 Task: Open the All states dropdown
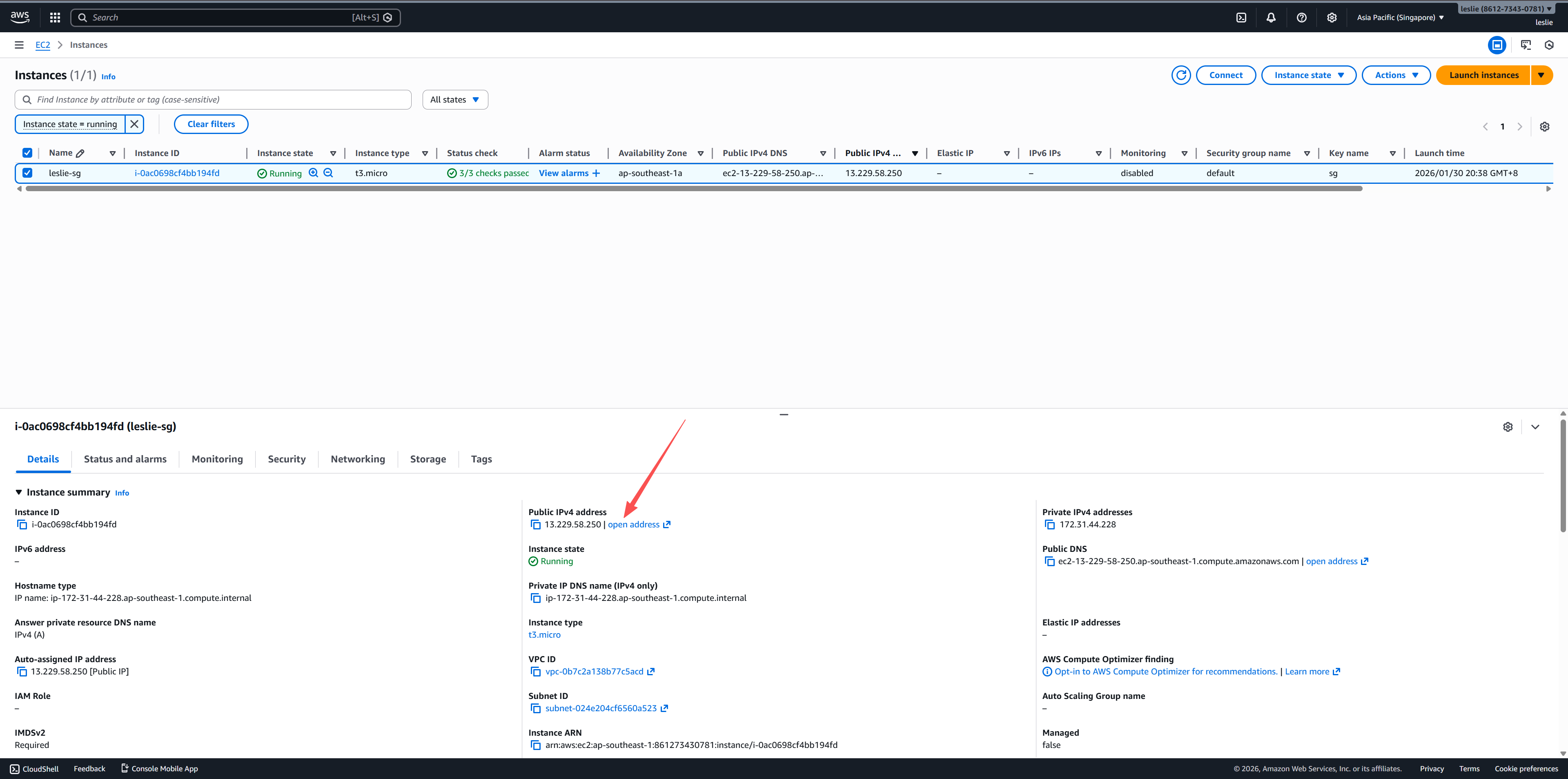[455, 100]
